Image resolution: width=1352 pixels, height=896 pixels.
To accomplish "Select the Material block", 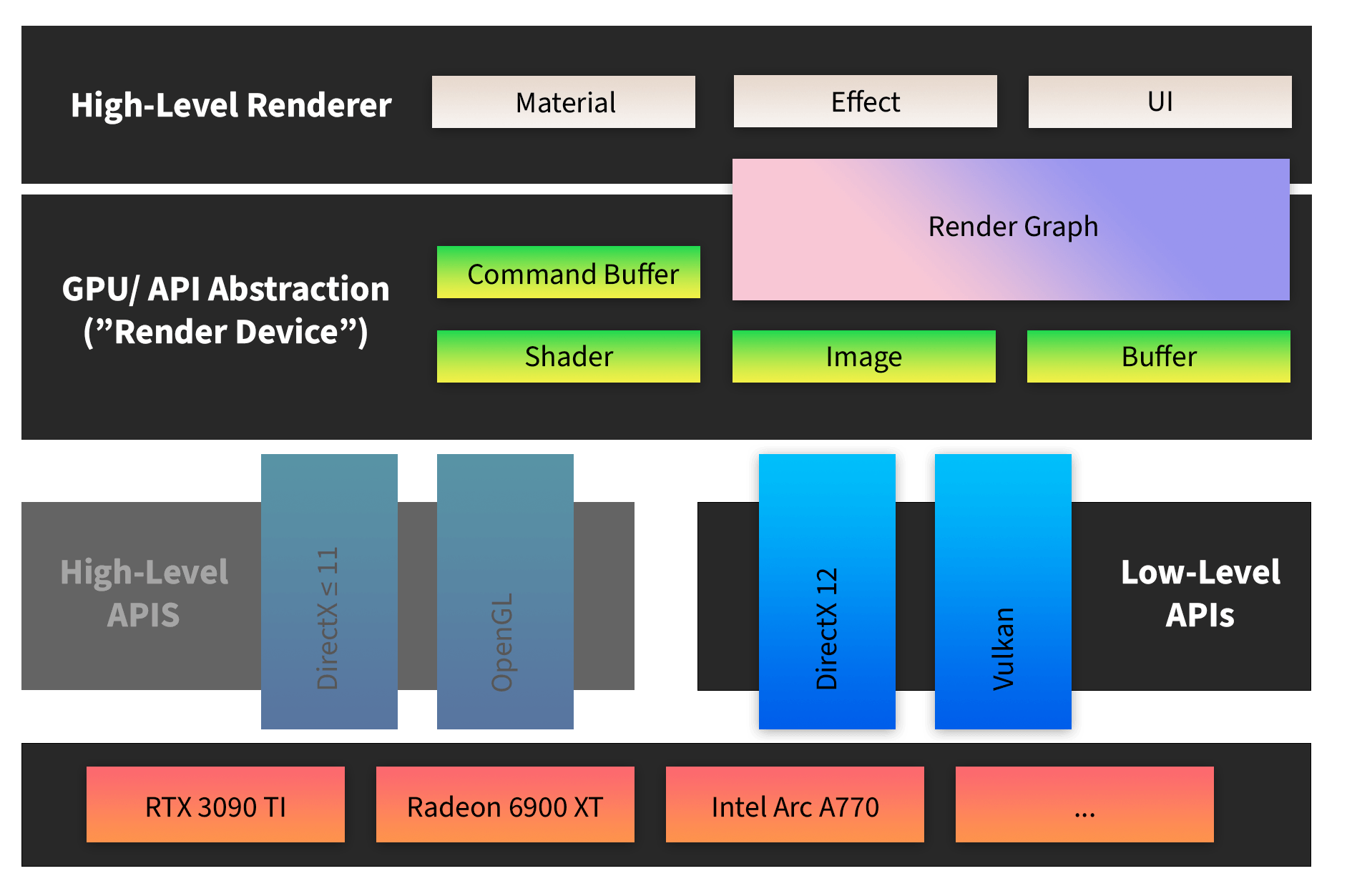I will 564,102.
